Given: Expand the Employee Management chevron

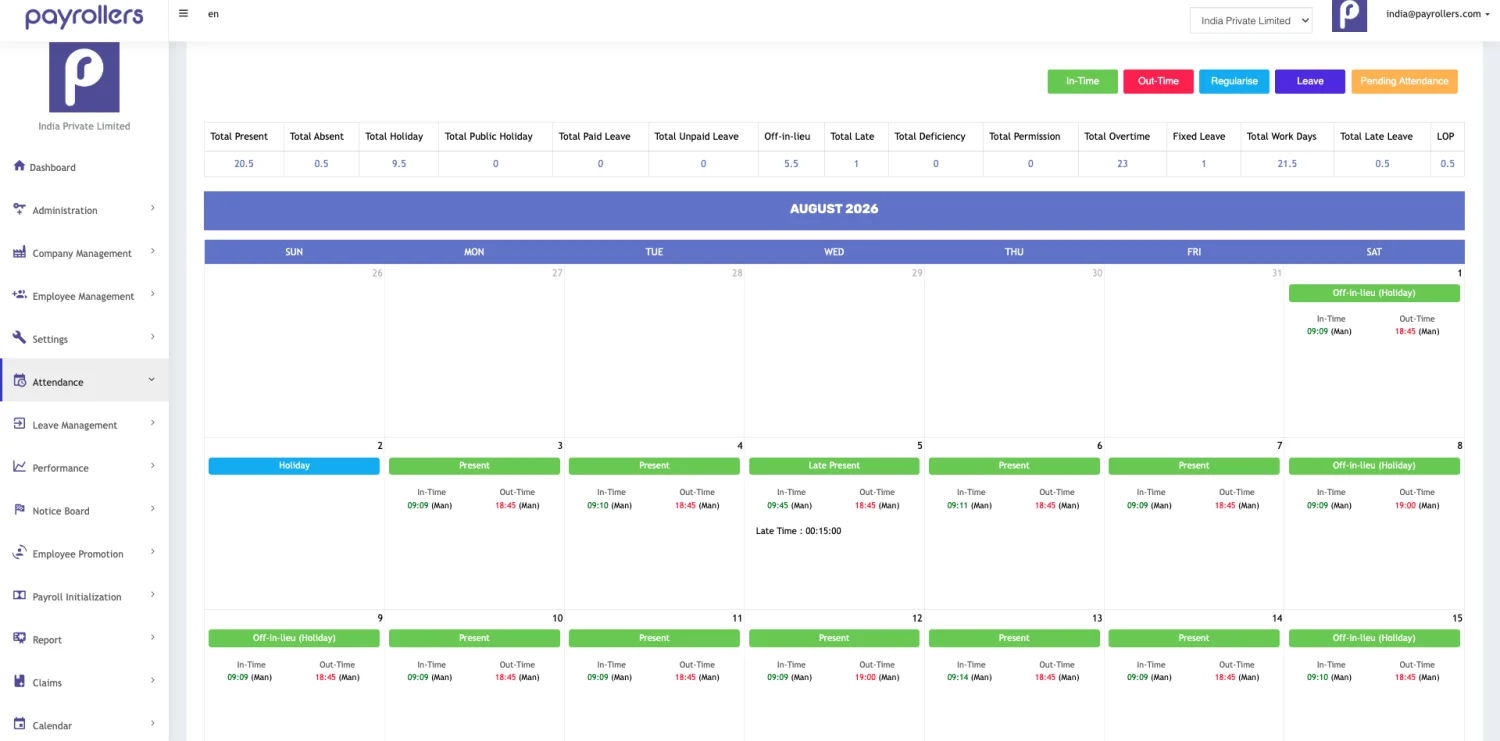Looking at the screenshot, I should (153, 294).
